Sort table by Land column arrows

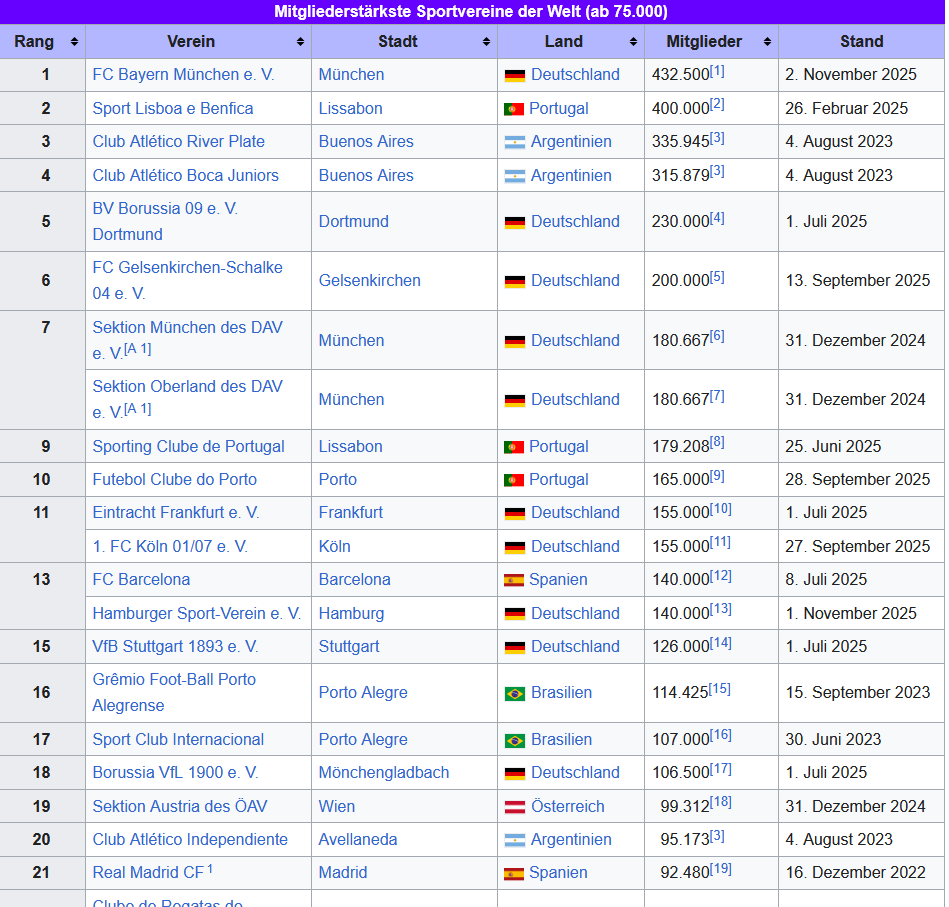(x=633, y=42)
